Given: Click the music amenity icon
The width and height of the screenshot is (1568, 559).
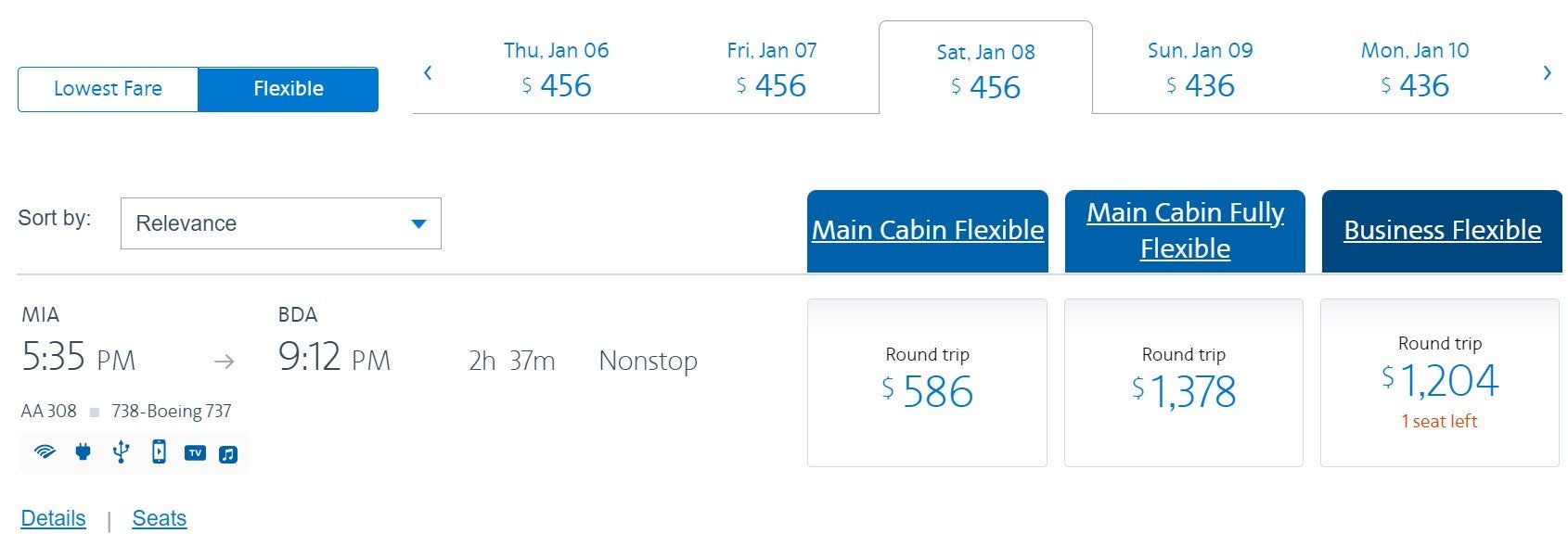Looking at the screenshot, I should [x=228, y=454].
